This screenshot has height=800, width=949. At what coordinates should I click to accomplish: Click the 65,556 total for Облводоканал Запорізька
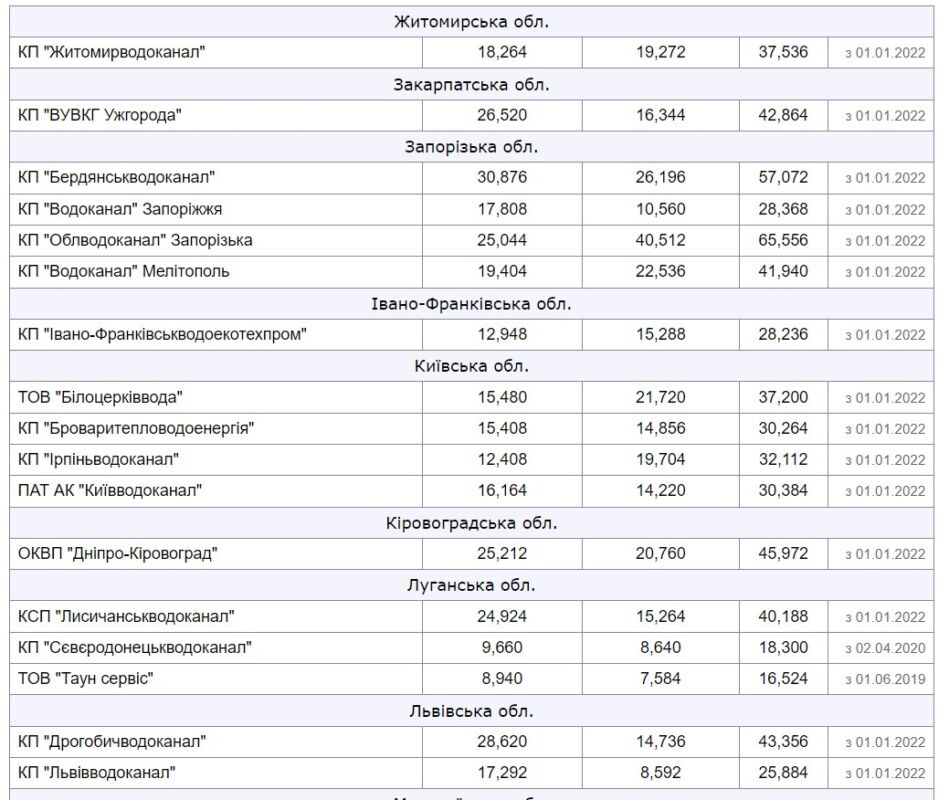[782, 240]
